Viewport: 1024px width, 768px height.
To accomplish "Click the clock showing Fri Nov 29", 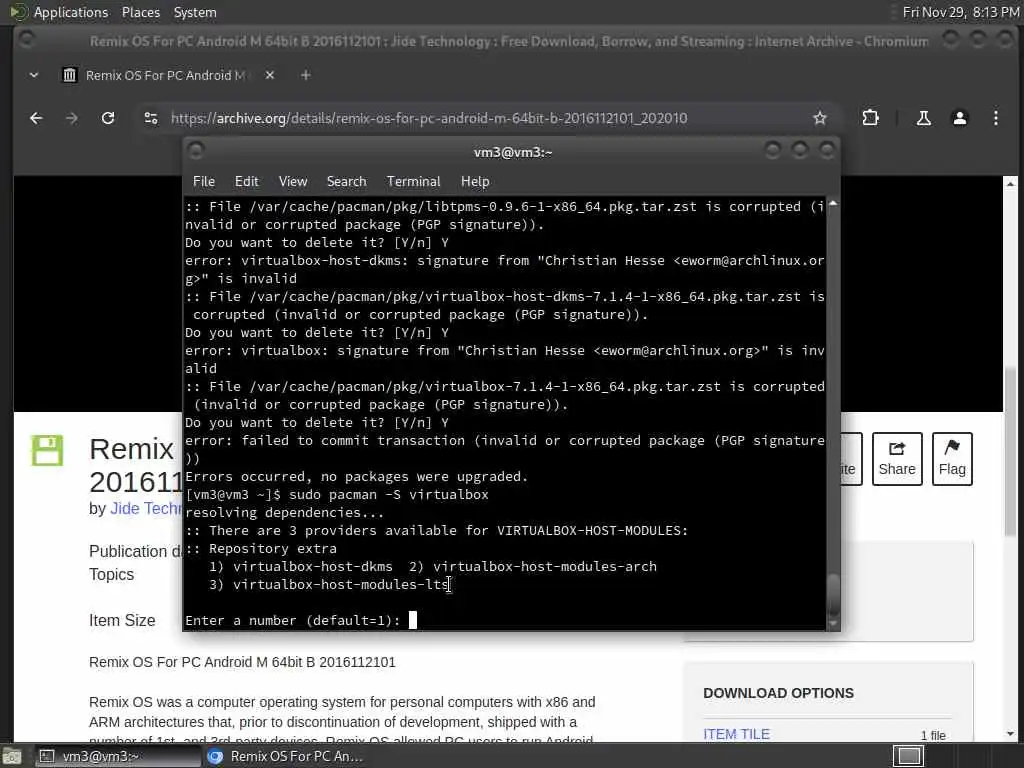I will pos(960,12).
